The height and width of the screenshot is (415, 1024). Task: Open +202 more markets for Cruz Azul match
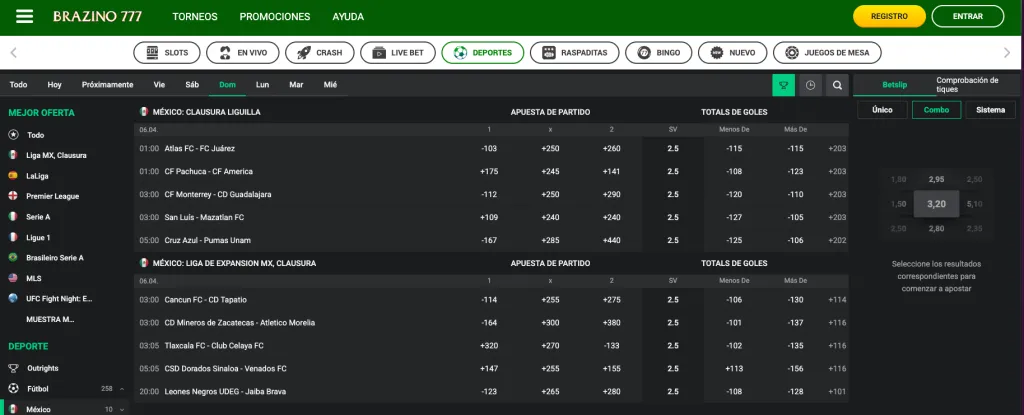tap(837, 240)
